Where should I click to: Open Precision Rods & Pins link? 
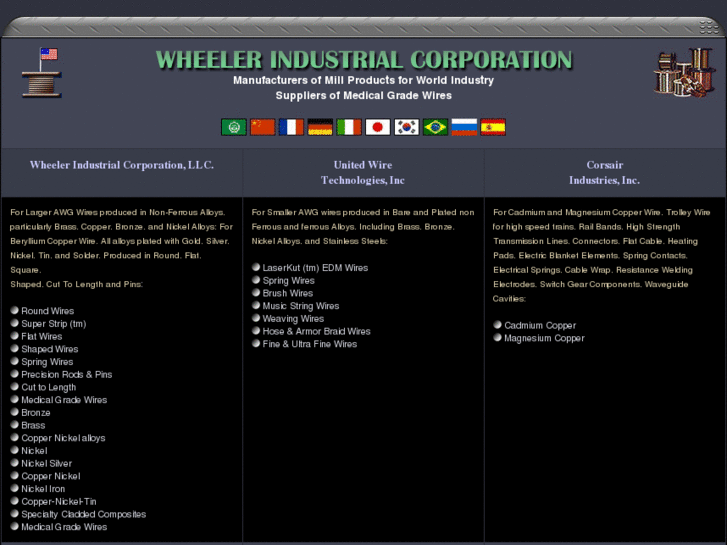67,375
